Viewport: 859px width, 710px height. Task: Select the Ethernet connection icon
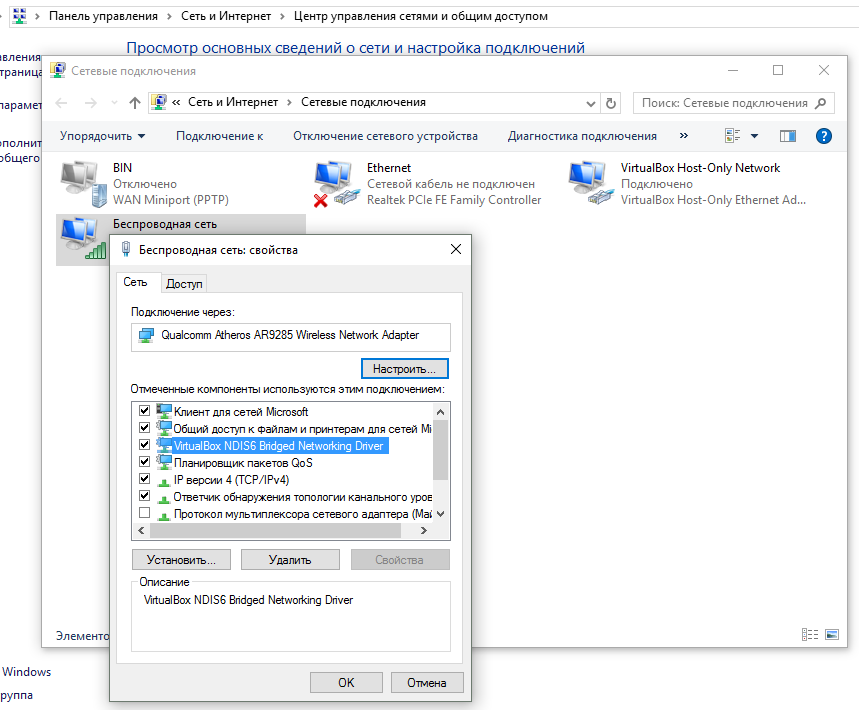click(x=337, y=184)
